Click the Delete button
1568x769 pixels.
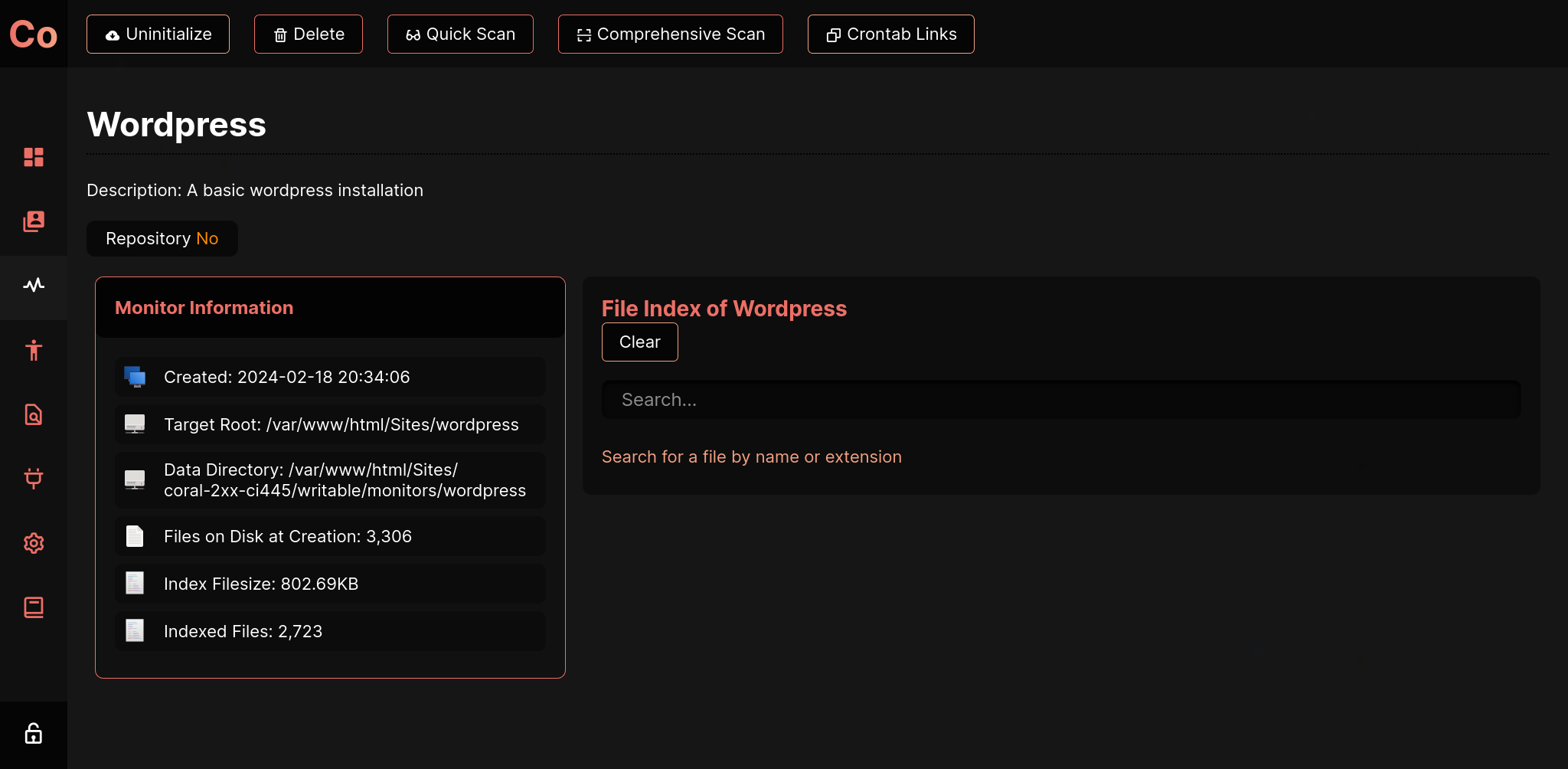[309, 34]
